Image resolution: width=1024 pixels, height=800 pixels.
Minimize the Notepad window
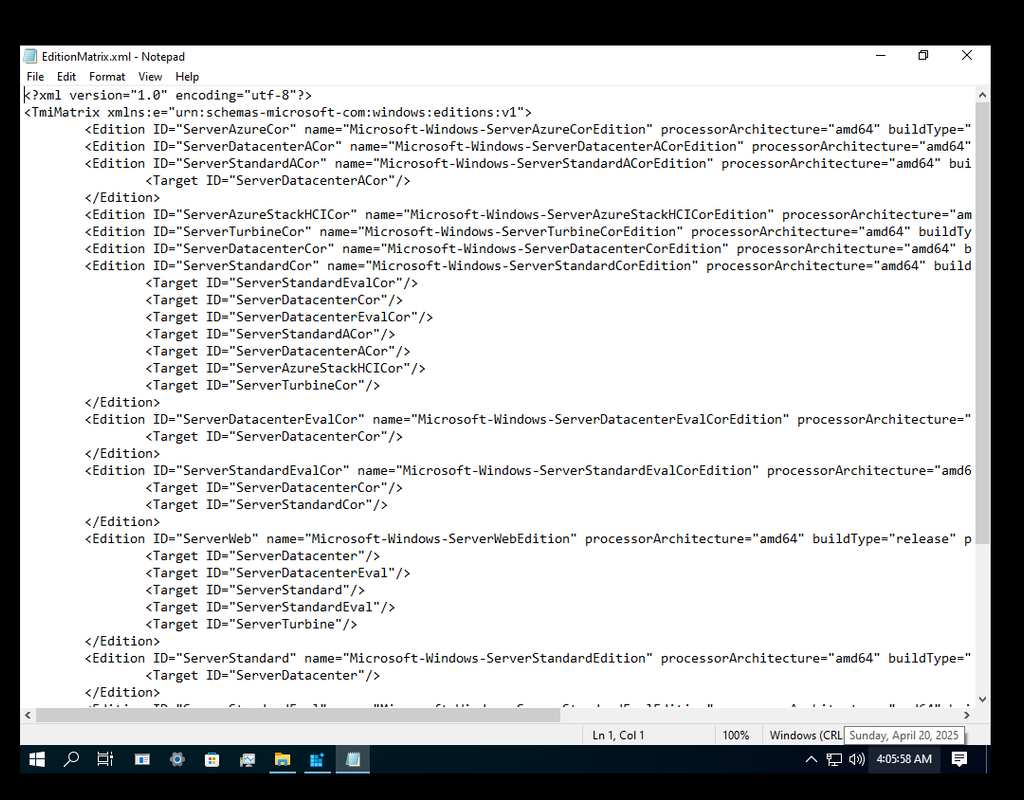click(880, 56)
